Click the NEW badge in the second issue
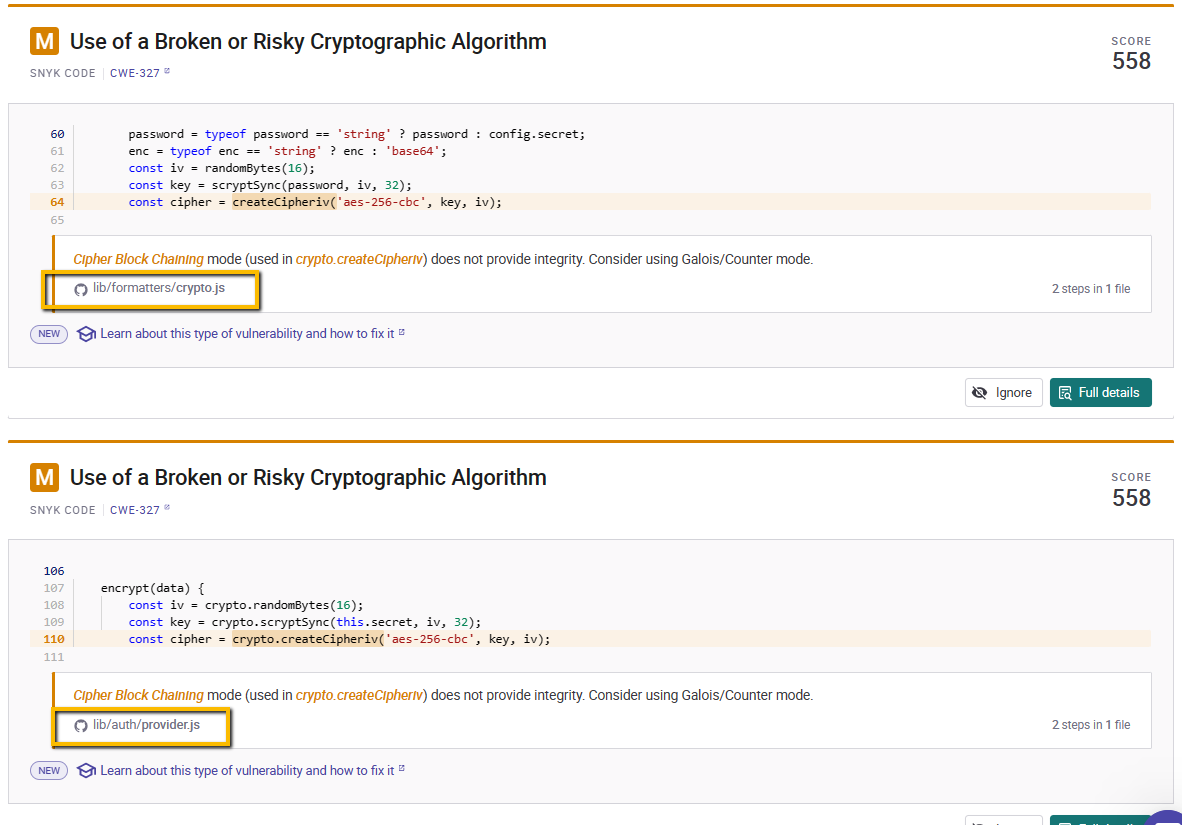Screen dimensions: 1182x825 pyautogui.click(x=49, y=771)
